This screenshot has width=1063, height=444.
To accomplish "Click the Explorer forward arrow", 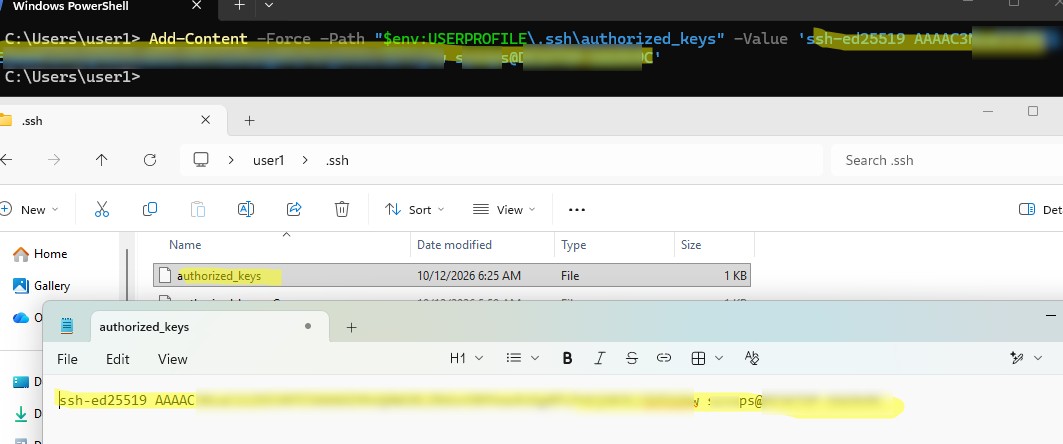I will 54,160.
